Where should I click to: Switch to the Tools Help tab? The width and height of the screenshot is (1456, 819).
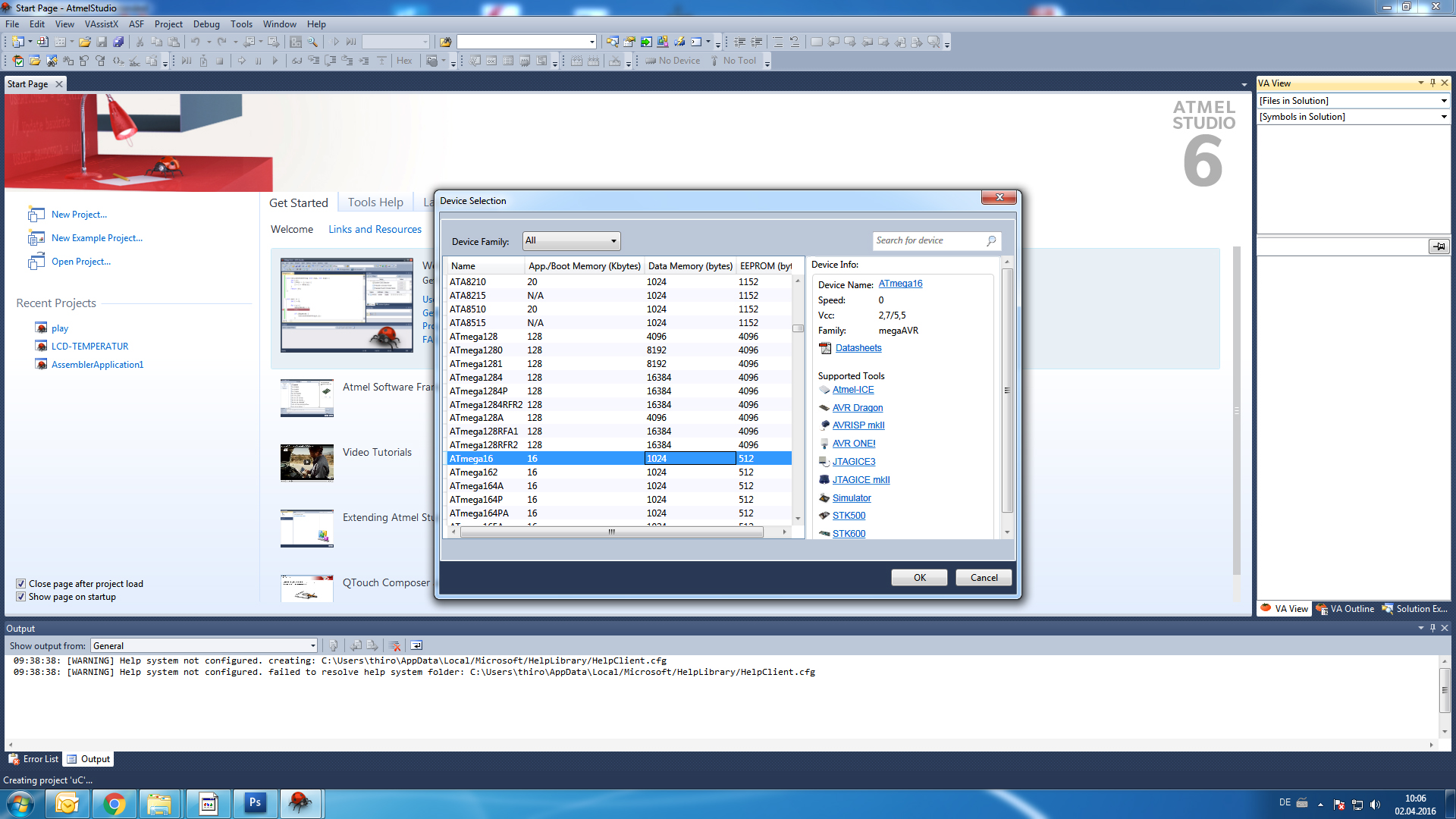tap(375, 202)
